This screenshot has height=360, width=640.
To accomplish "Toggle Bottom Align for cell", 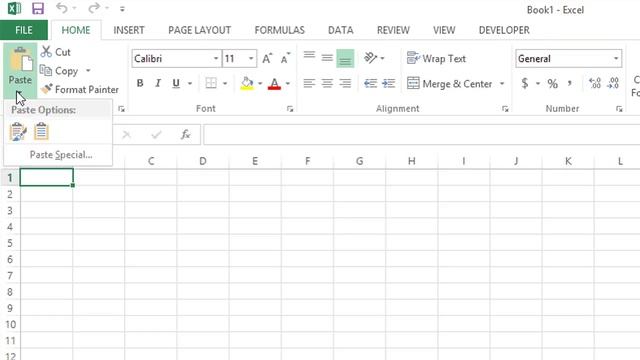I will (x=345, y=58).
